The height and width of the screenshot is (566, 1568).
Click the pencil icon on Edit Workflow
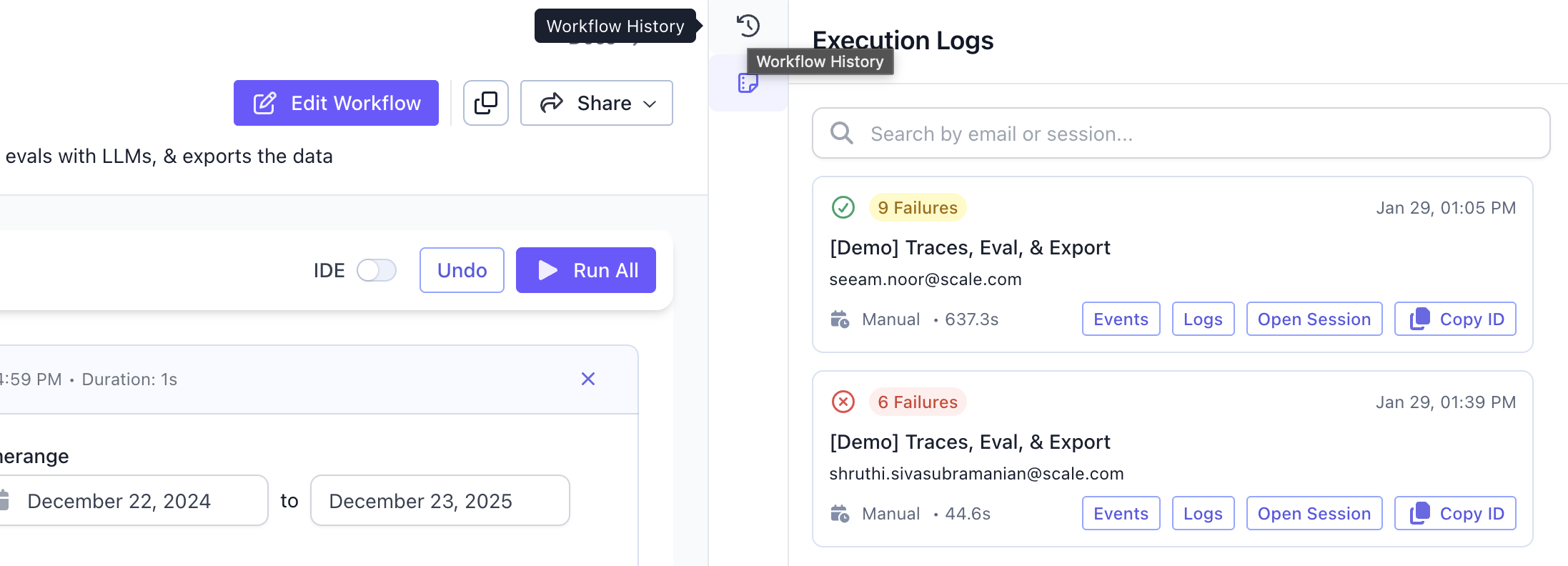[x=264, y=103]
